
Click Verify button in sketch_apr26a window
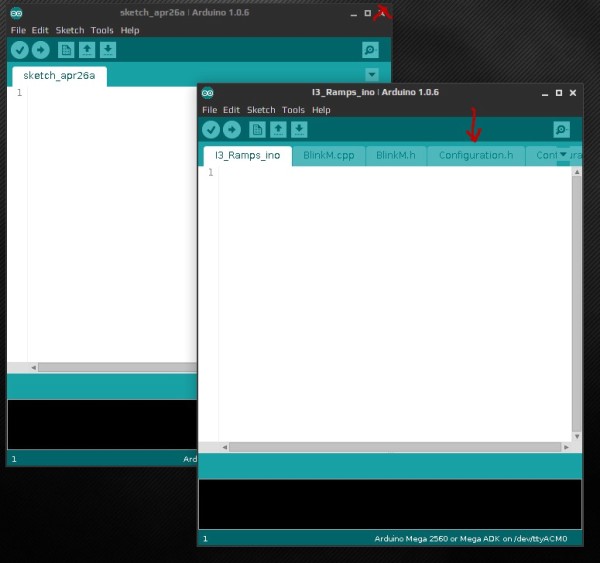[20, 50]
